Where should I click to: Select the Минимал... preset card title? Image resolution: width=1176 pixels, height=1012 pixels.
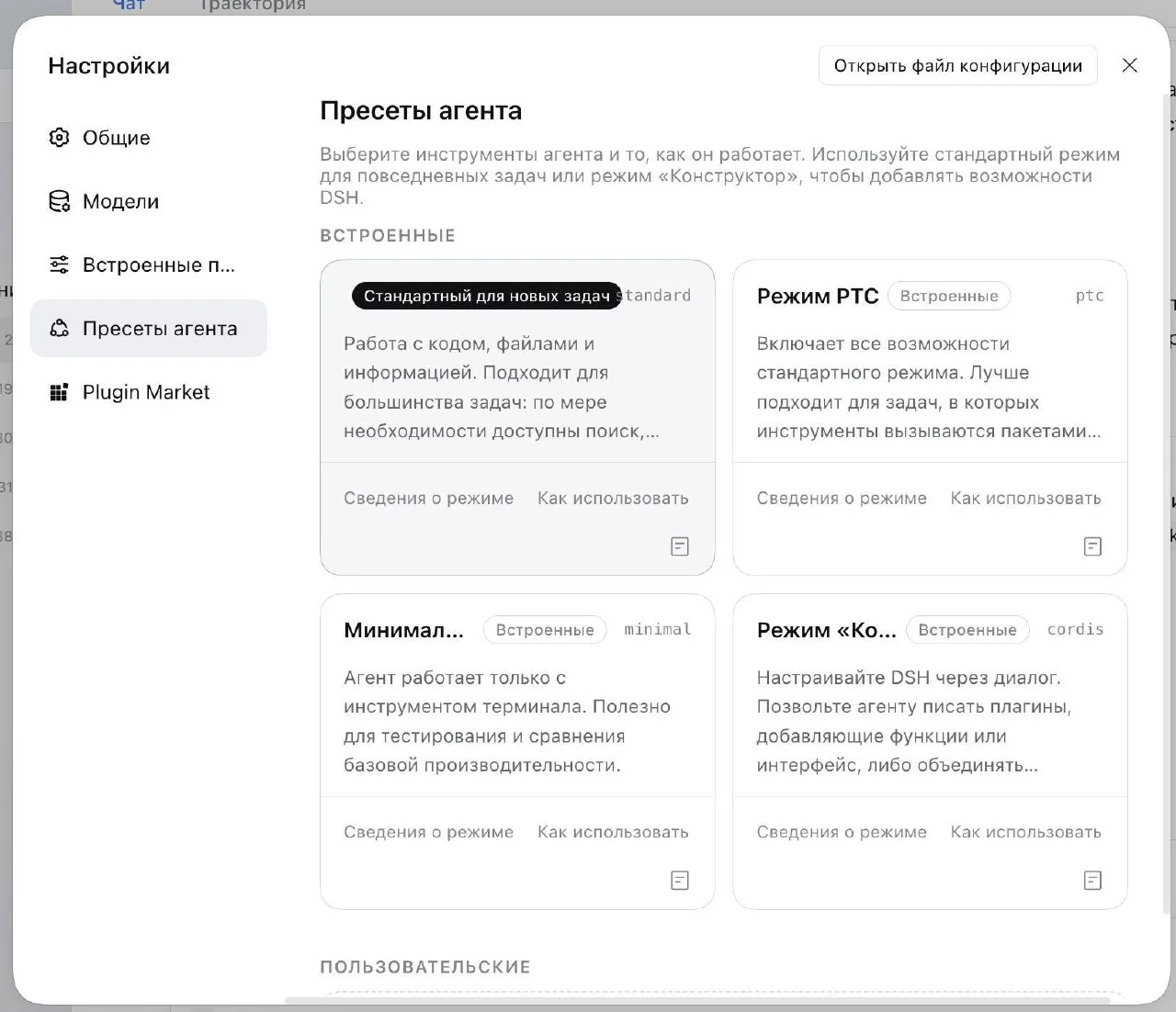[404, 630]
